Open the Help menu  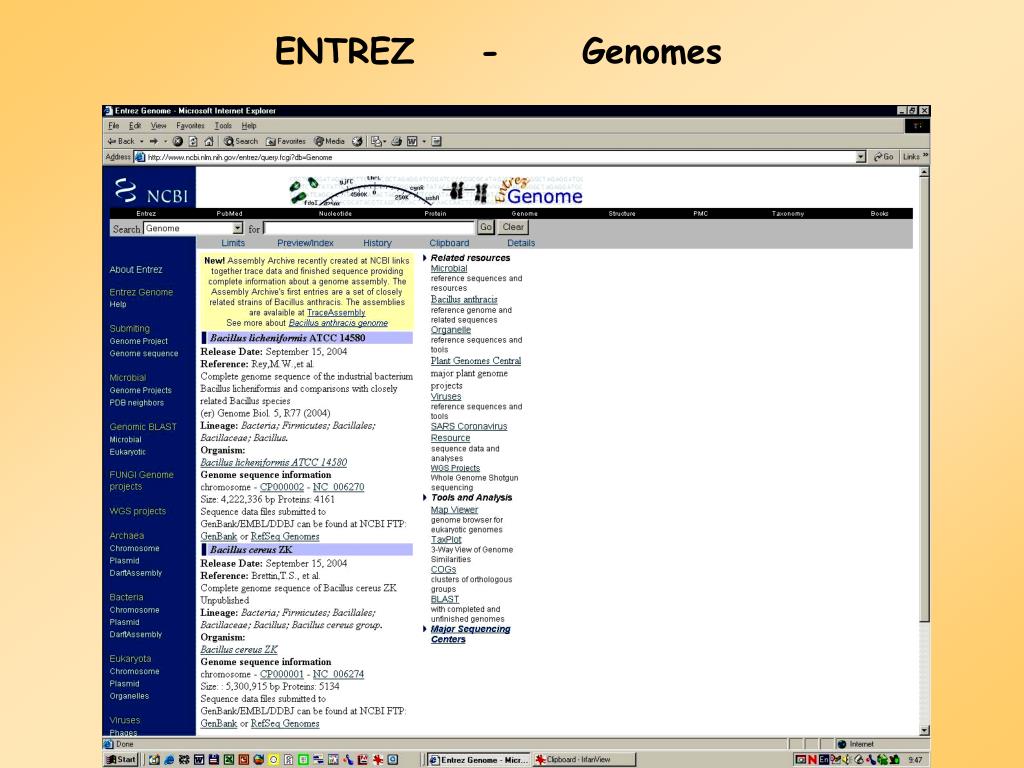[x=249, y=125]
